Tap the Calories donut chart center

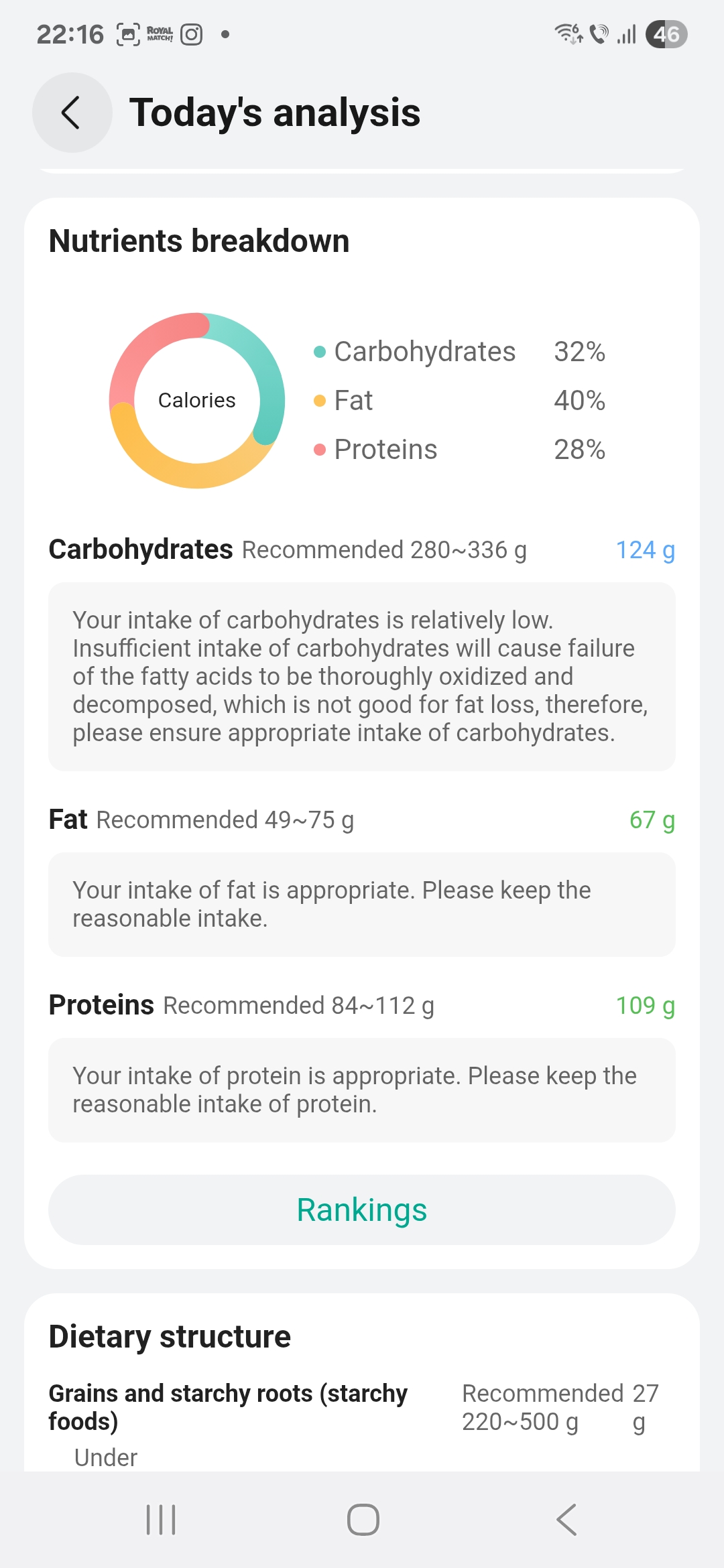(196, 400)
